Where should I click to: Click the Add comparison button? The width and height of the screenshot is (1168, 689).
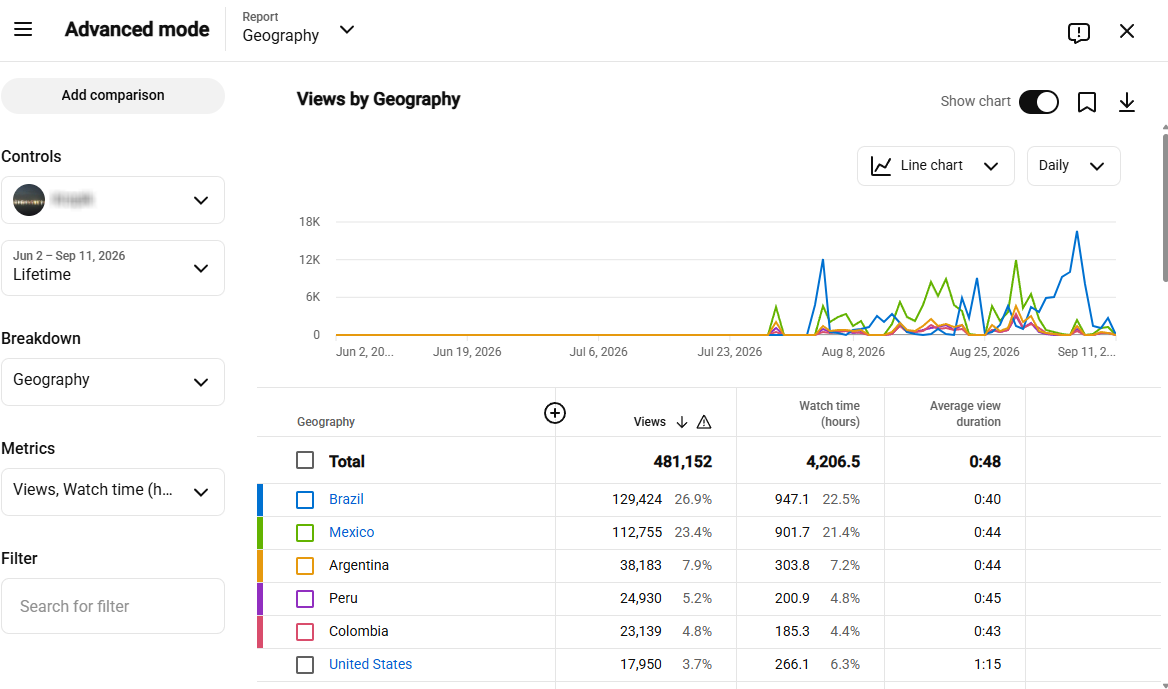click(x=112, y=95)
